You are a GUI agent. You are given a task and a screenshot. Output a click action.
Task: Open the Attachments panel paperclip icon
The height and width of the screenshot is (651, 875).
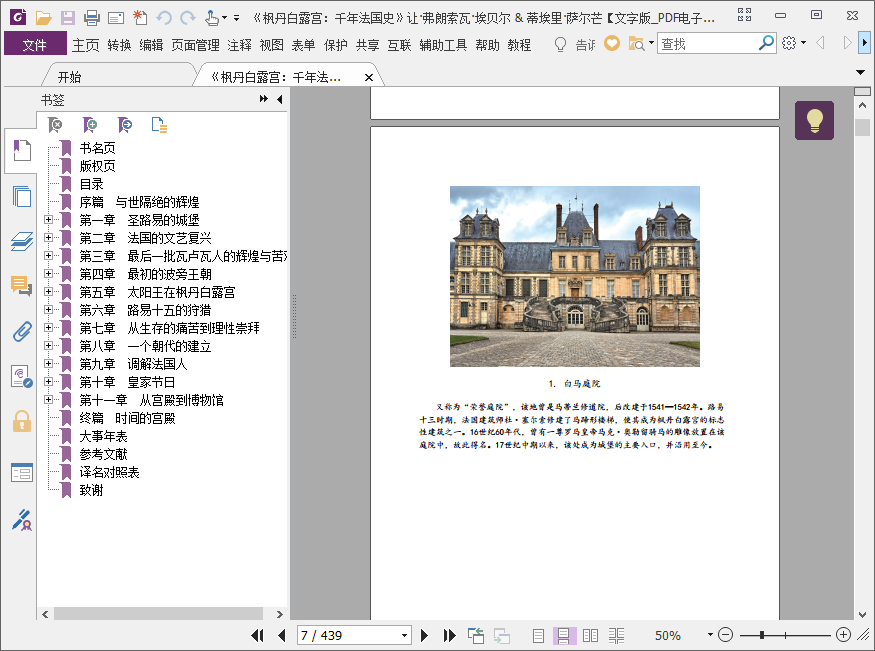tap(21, 332)
